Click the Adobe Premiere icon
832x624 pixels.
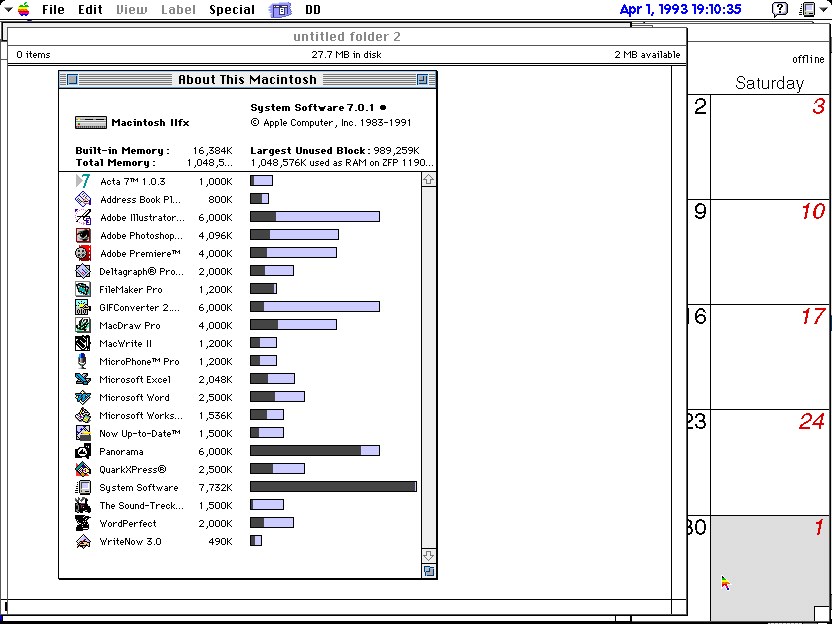coord(83,254)
